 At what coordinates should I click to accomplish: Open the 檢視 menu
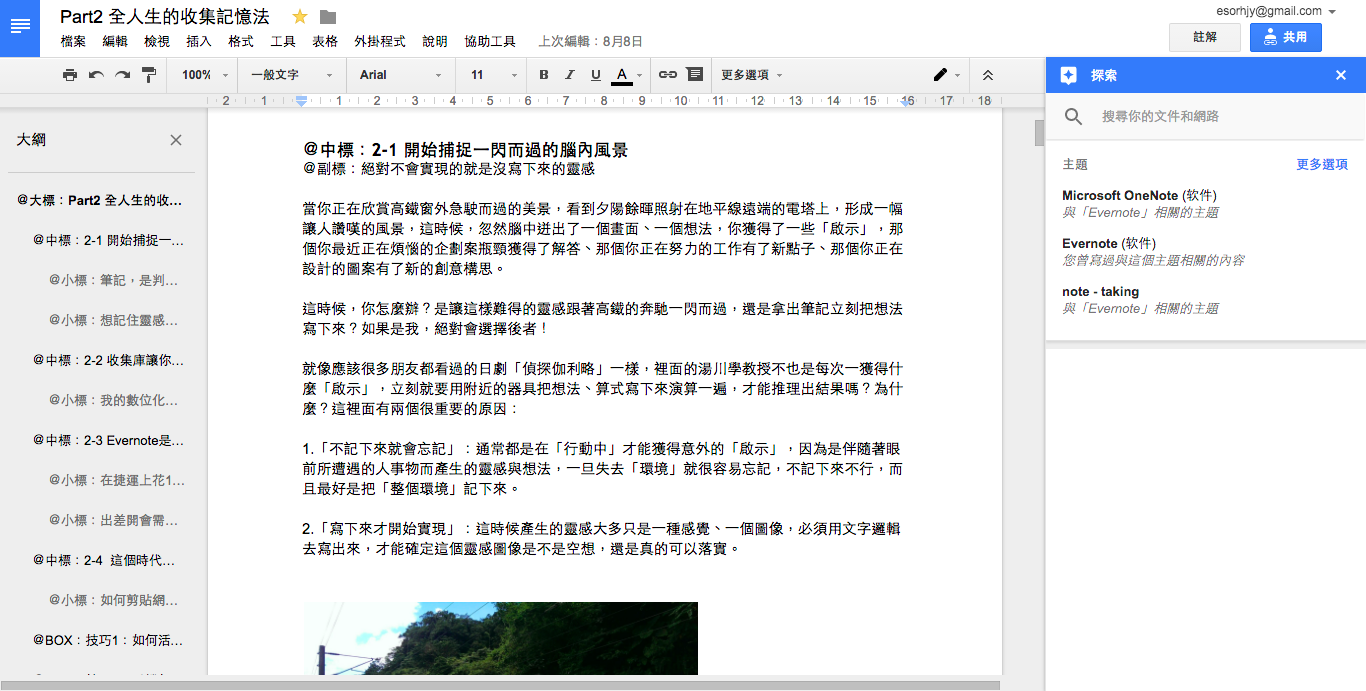(x=157, y=42)
